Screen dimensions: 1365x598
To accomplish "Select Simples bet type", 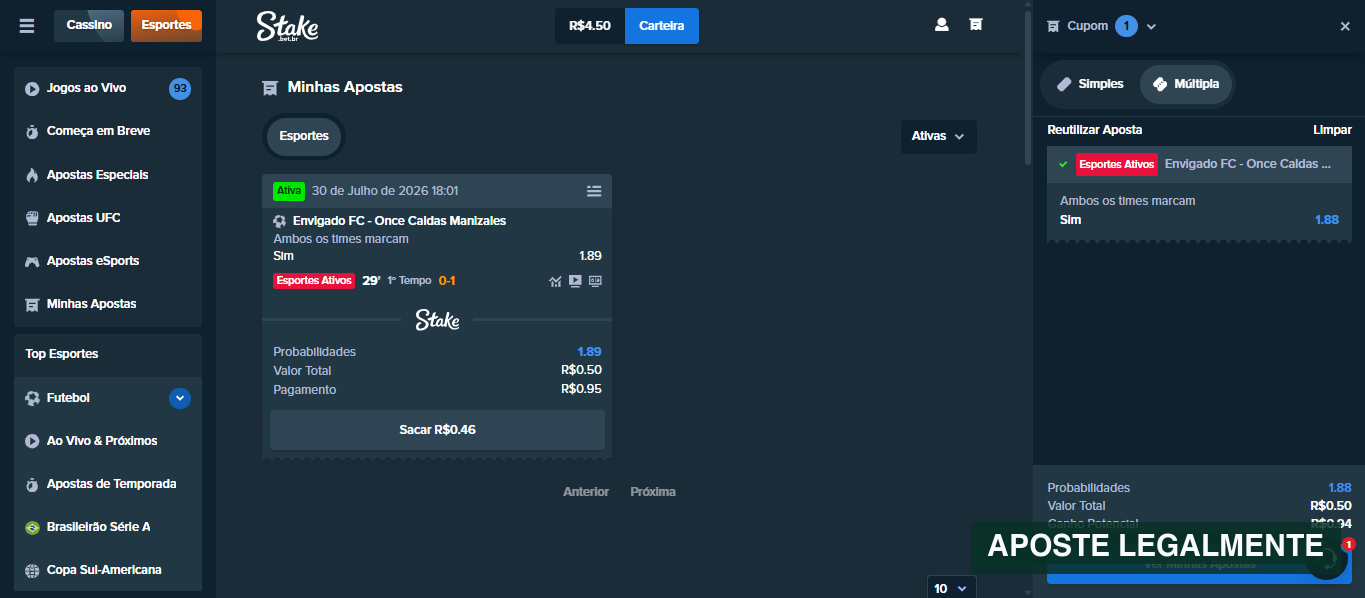I will point(1090,84).
